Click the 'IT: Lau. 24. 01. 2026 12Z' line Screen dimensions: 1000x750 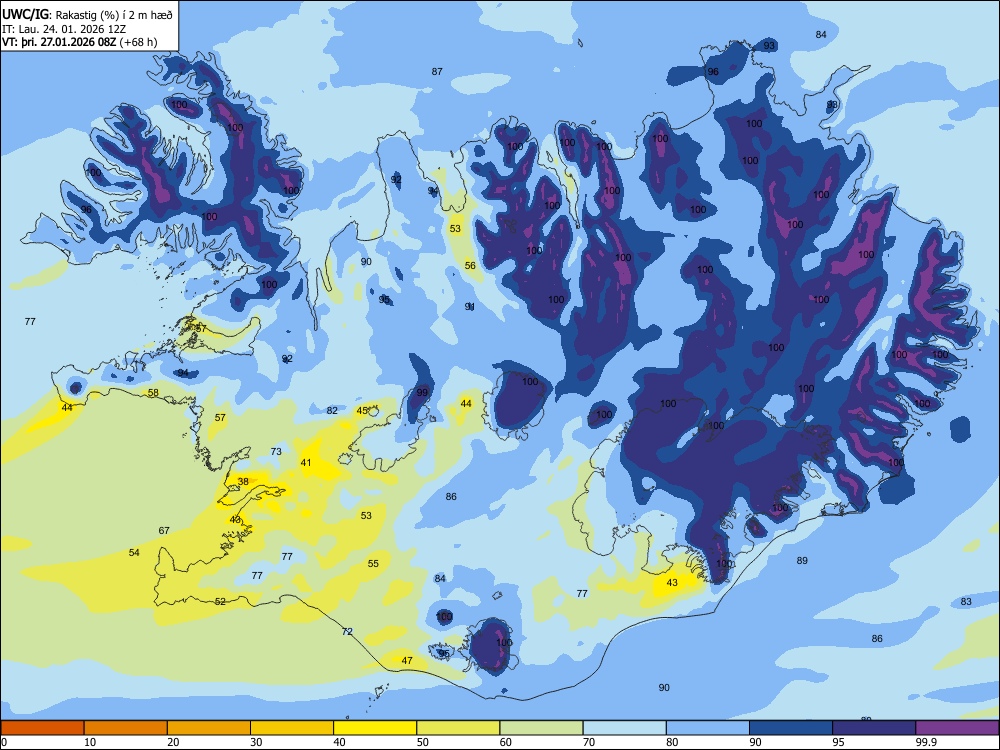(x=64, y=29)
